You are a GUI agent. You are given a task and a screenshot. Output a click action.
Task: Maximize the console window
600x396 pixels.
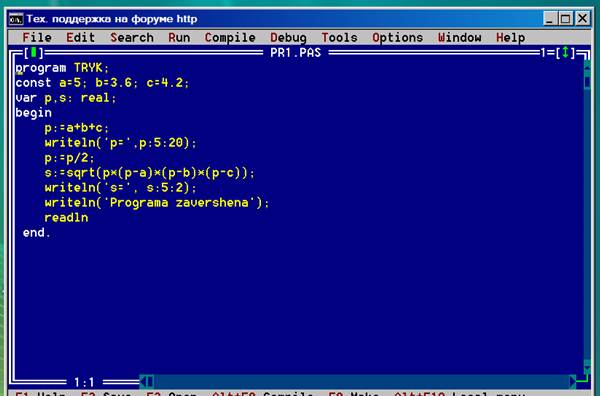click(x=566, y=19)
